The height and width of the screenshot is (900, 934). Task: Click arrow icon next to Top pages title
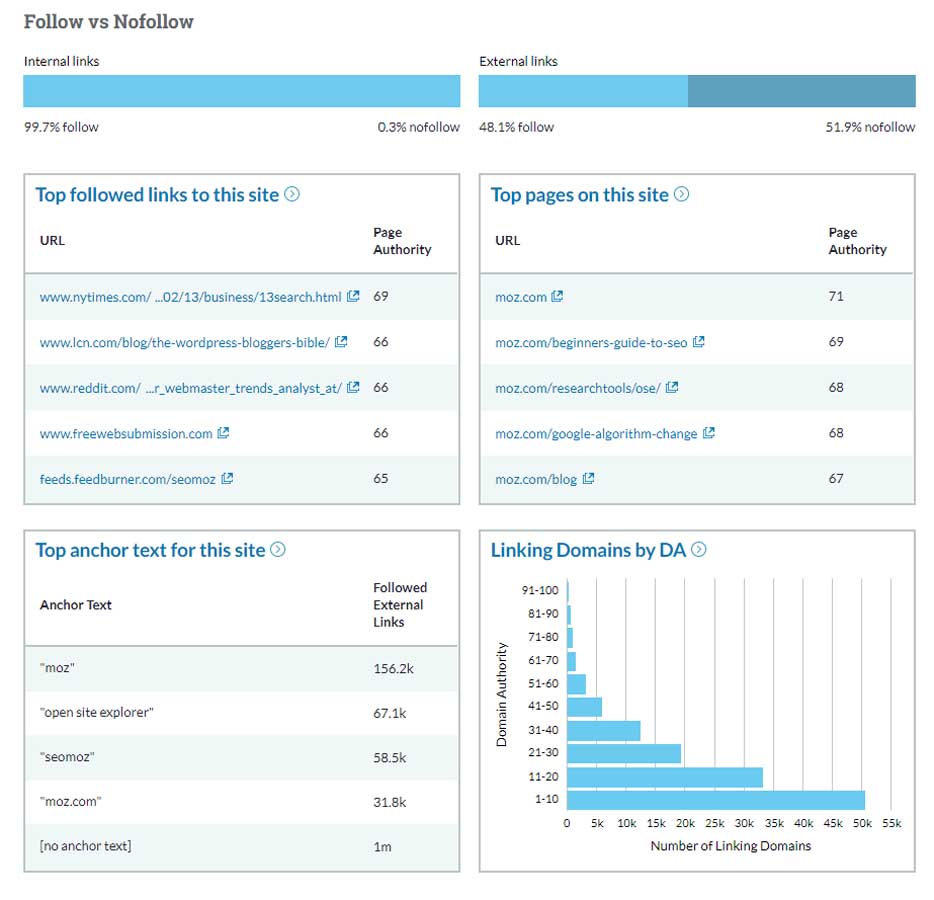(681, 194)
